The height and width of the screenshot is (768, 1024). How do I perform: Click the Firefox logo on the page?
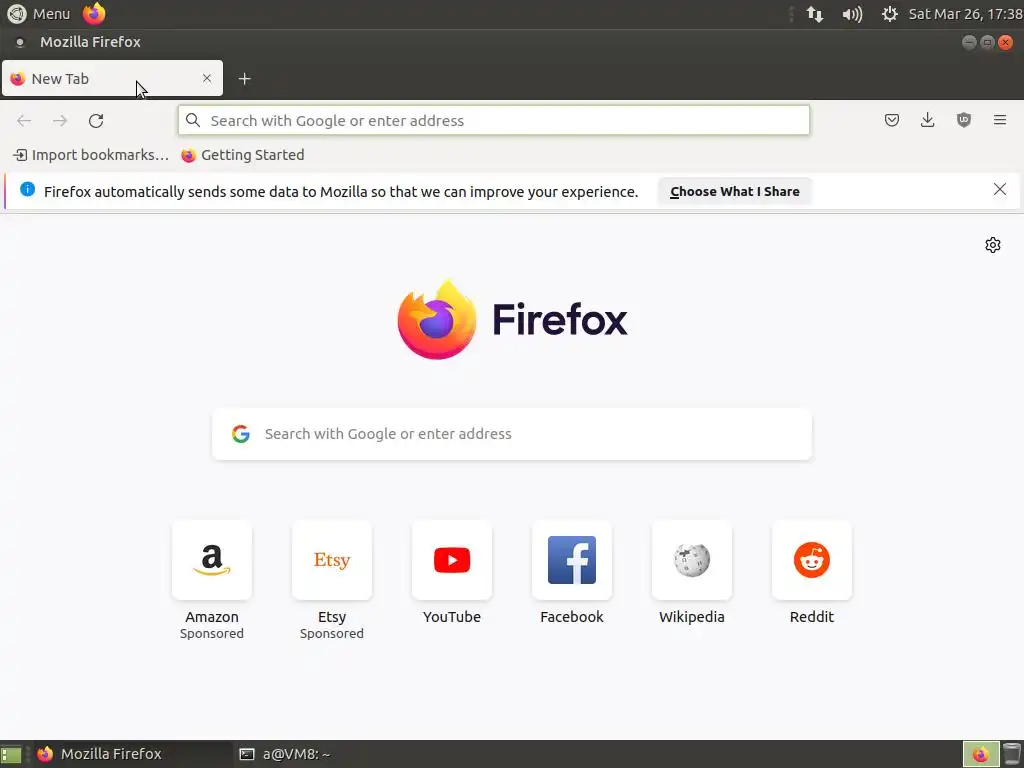(x=512, y=319)
